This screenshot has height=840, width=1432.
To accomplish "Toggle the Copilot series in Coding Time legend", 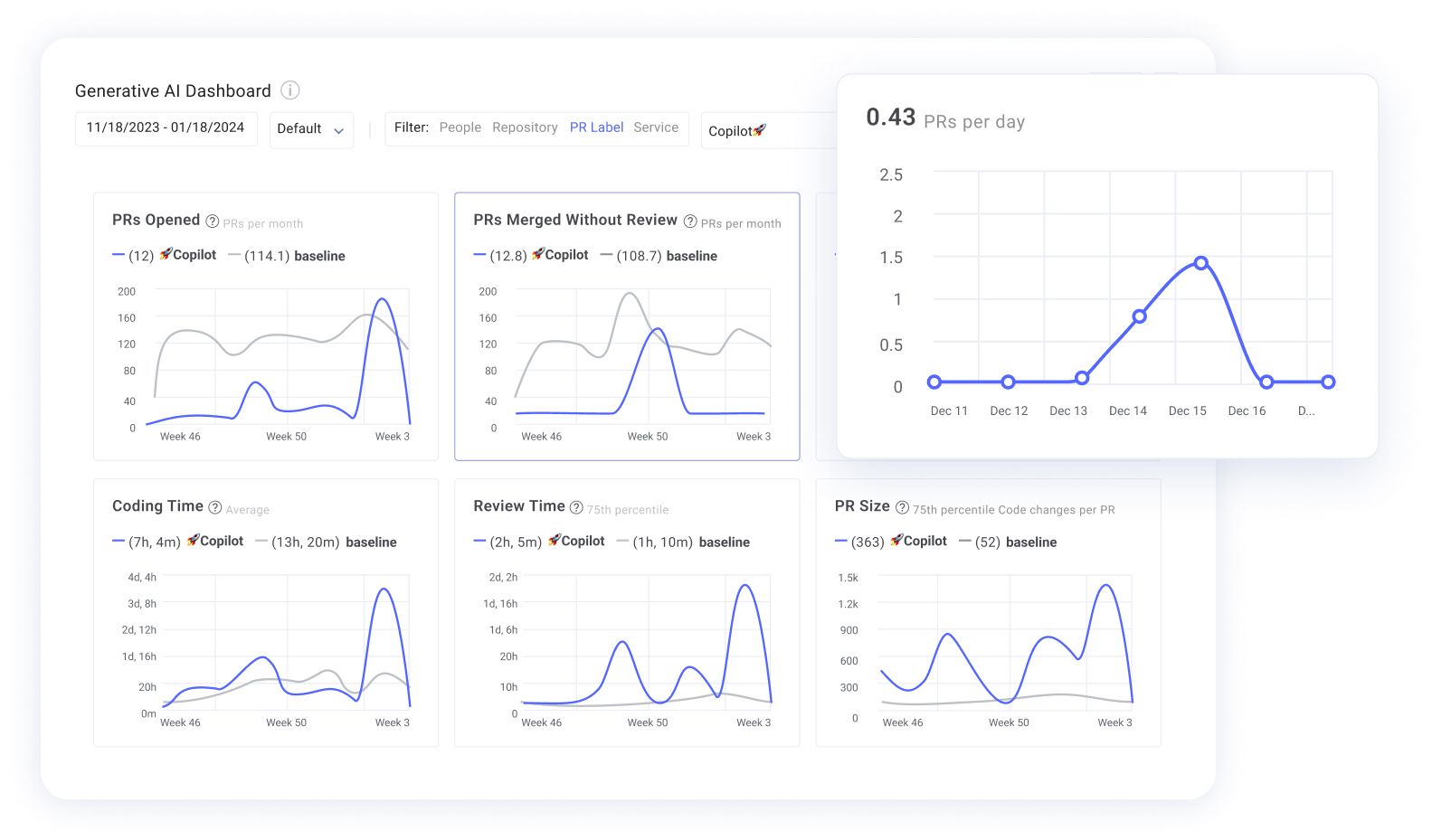I will 177,542.
